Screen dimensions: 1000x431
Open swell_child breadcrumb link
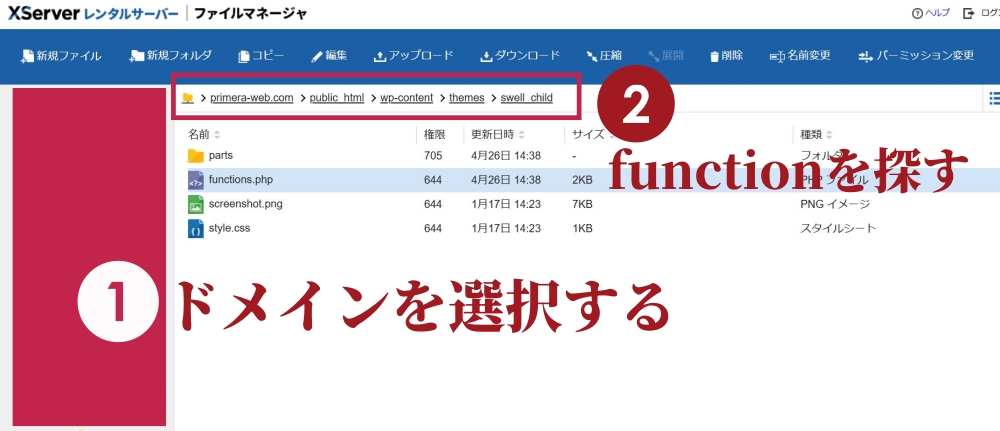pyautogui.click(x=527, y=98)
